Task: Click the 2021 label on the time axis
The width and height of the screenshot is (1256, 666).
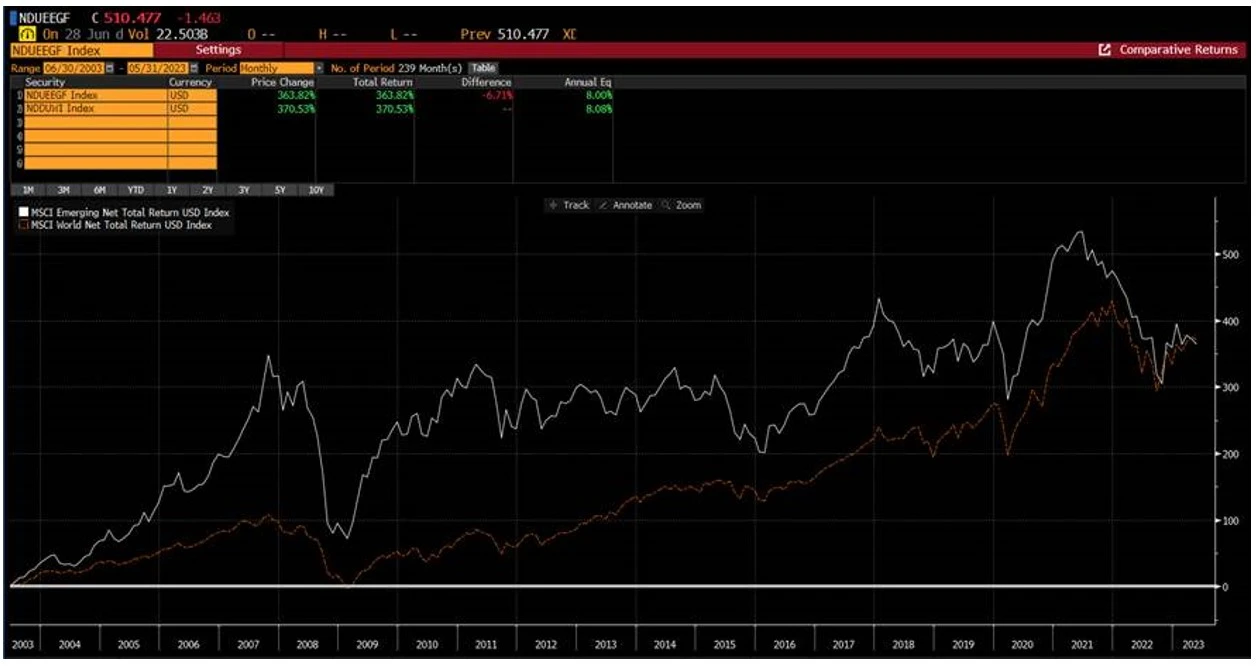Action: click(1081, 645)
